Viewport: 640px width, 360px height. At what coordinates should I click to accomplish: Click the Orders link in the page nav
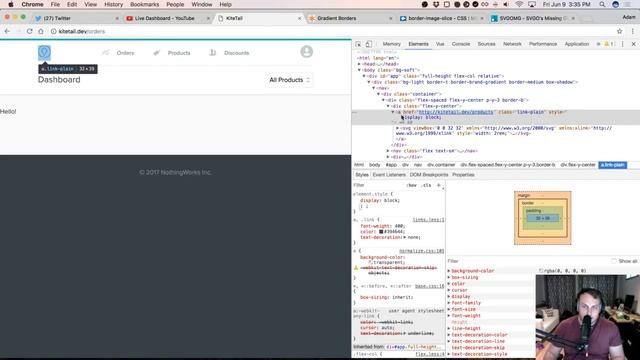[x=125, y=53]
